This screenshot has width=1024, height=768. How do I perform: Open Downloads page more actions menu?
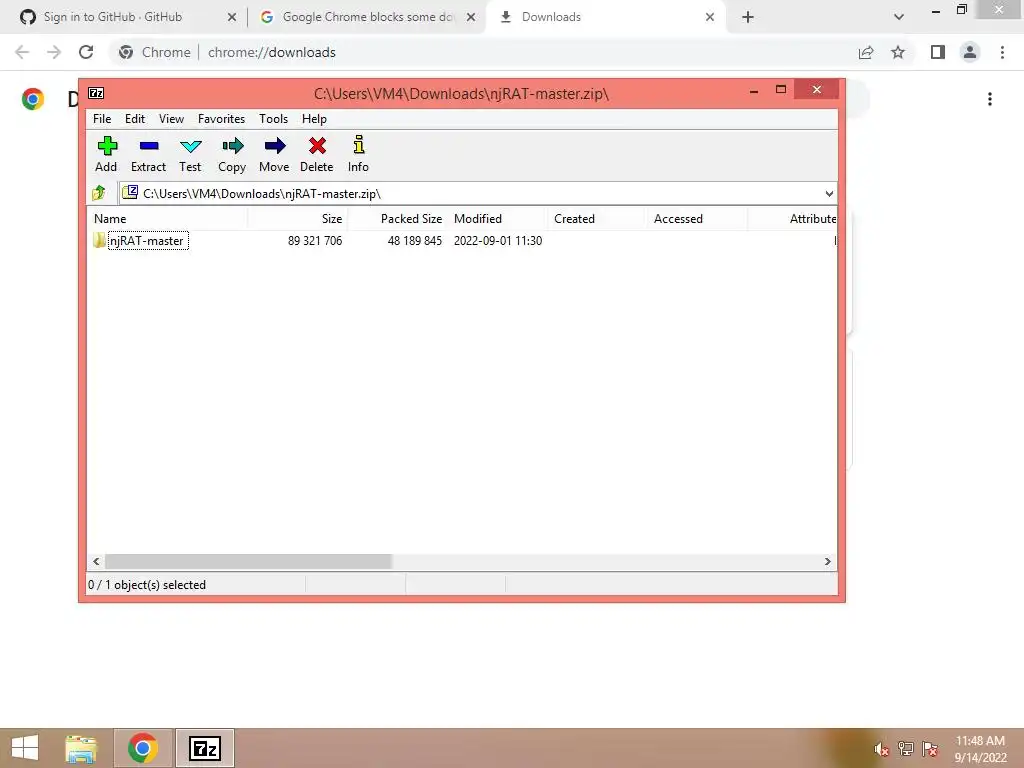click(990, 99)
